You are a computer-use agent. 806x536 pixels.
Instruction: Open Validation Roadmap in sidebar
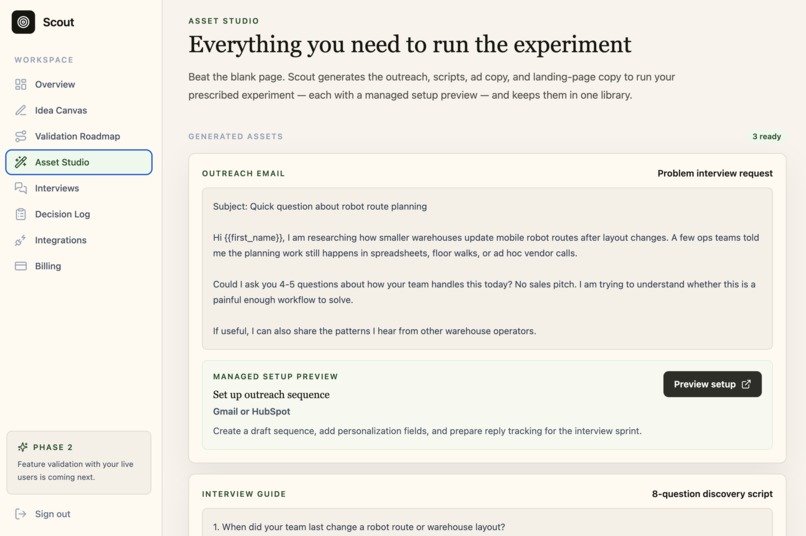tap(79, 136)
